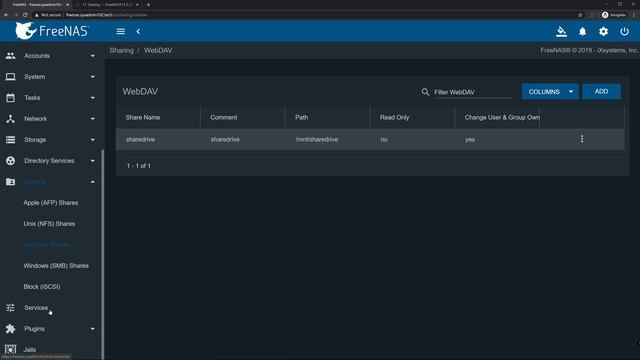Click the WebDAV breadcrumb text
The height and width of the screenshot is (360, 640).
pyautogui.click(x=158, y=51)
